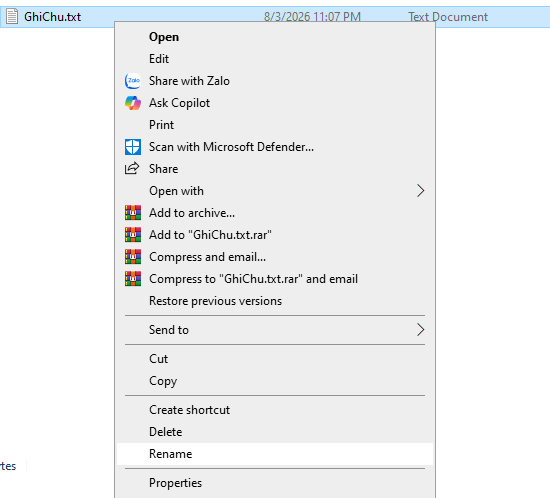Image resolution: width=550 pixels, height=498 pixels.
Task: Click the Copilot colorful icon
Action: 133,103
